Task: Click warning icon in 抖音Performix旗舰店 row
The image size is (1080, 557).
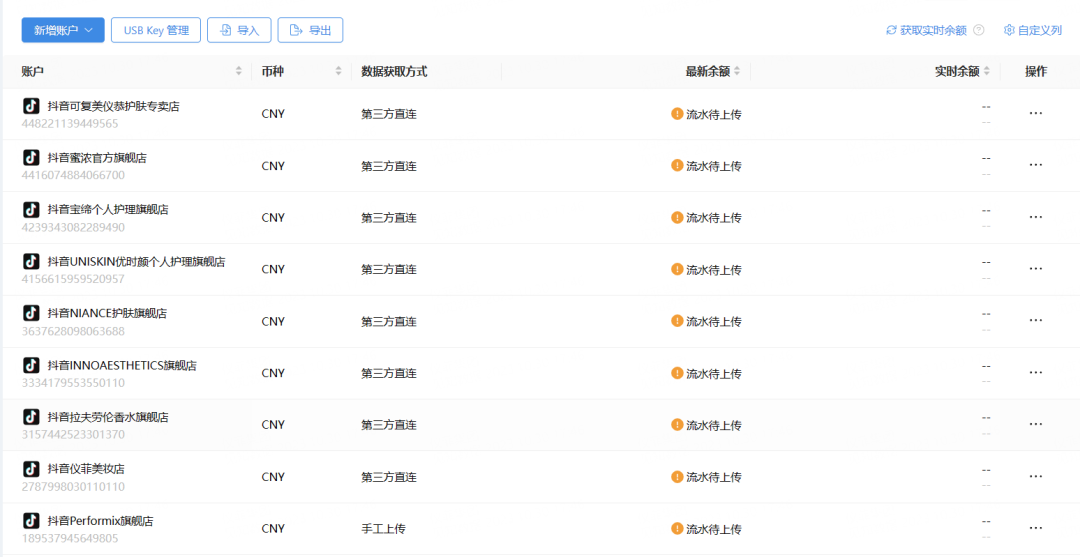Action: tap(677, 529)
